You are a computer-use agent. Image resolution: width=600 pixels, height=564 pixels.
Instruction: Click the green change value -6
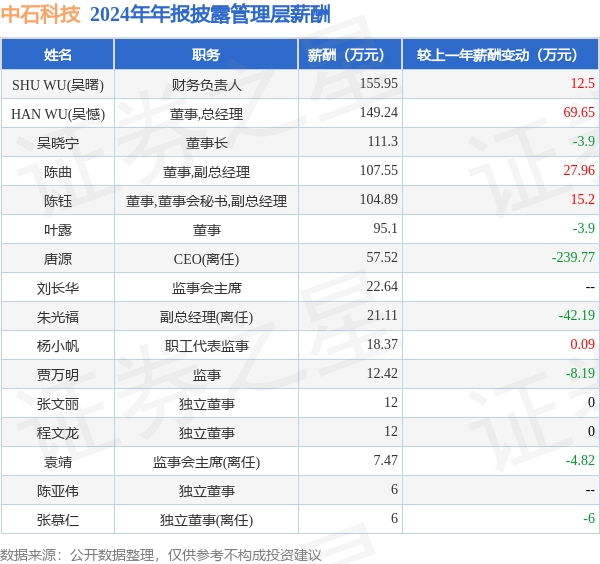tap(589, 518)
